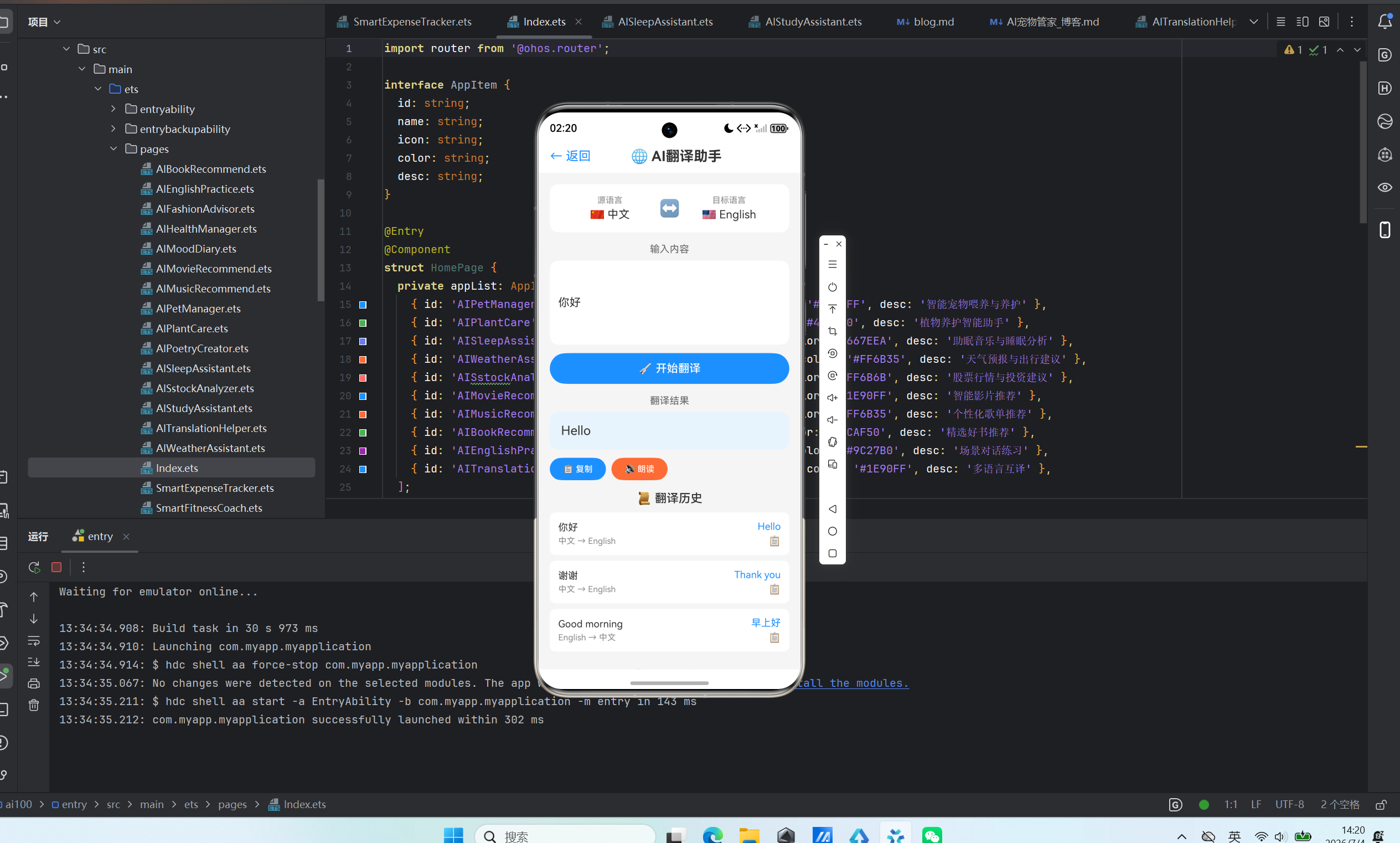Copy the Thank you history entry
Image resolution: width=1400 pixels, height=843 pixels.
tap(774, 589)
